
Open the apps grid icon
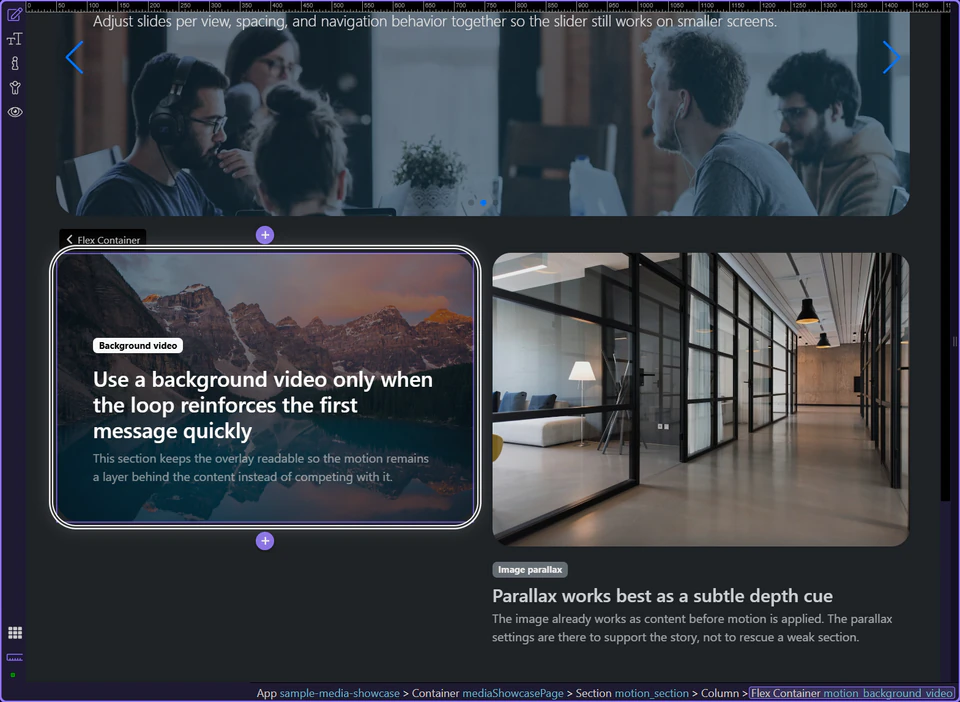point(15,633)
